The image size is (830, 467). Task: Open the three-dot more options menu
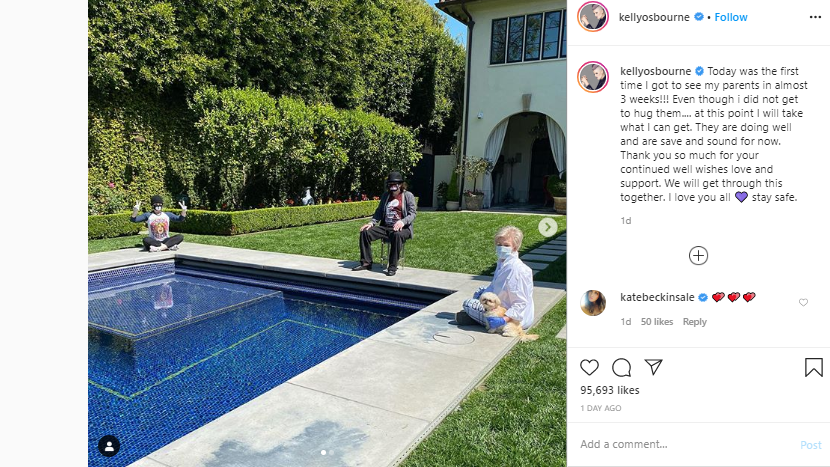[x=815, y=17]
